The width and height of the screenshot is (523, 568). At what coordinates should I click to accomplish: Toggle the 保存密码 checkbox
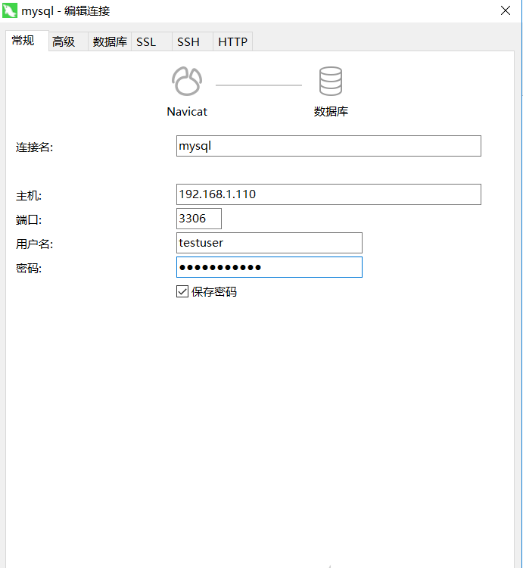coord(182,291)
